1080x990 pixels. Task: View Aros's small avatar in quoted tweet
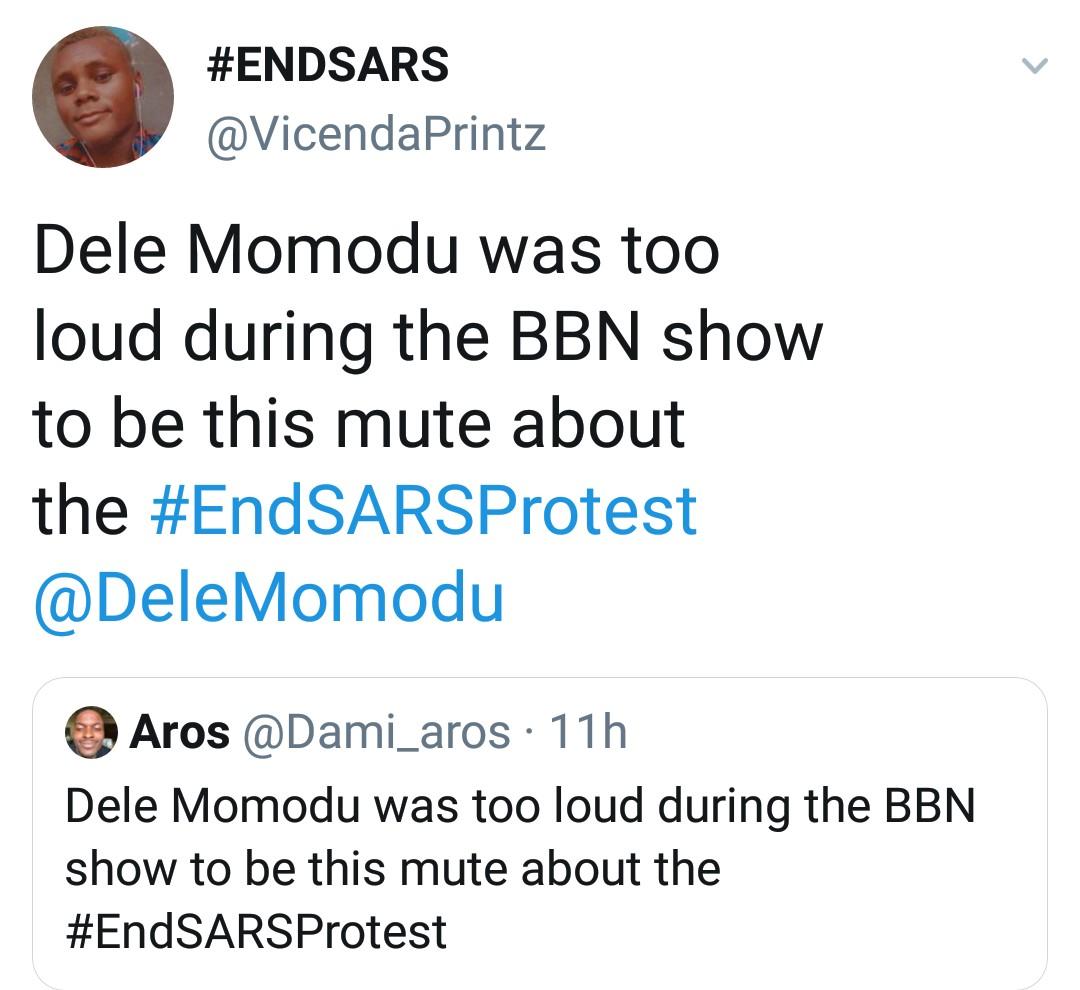point(91,732)
